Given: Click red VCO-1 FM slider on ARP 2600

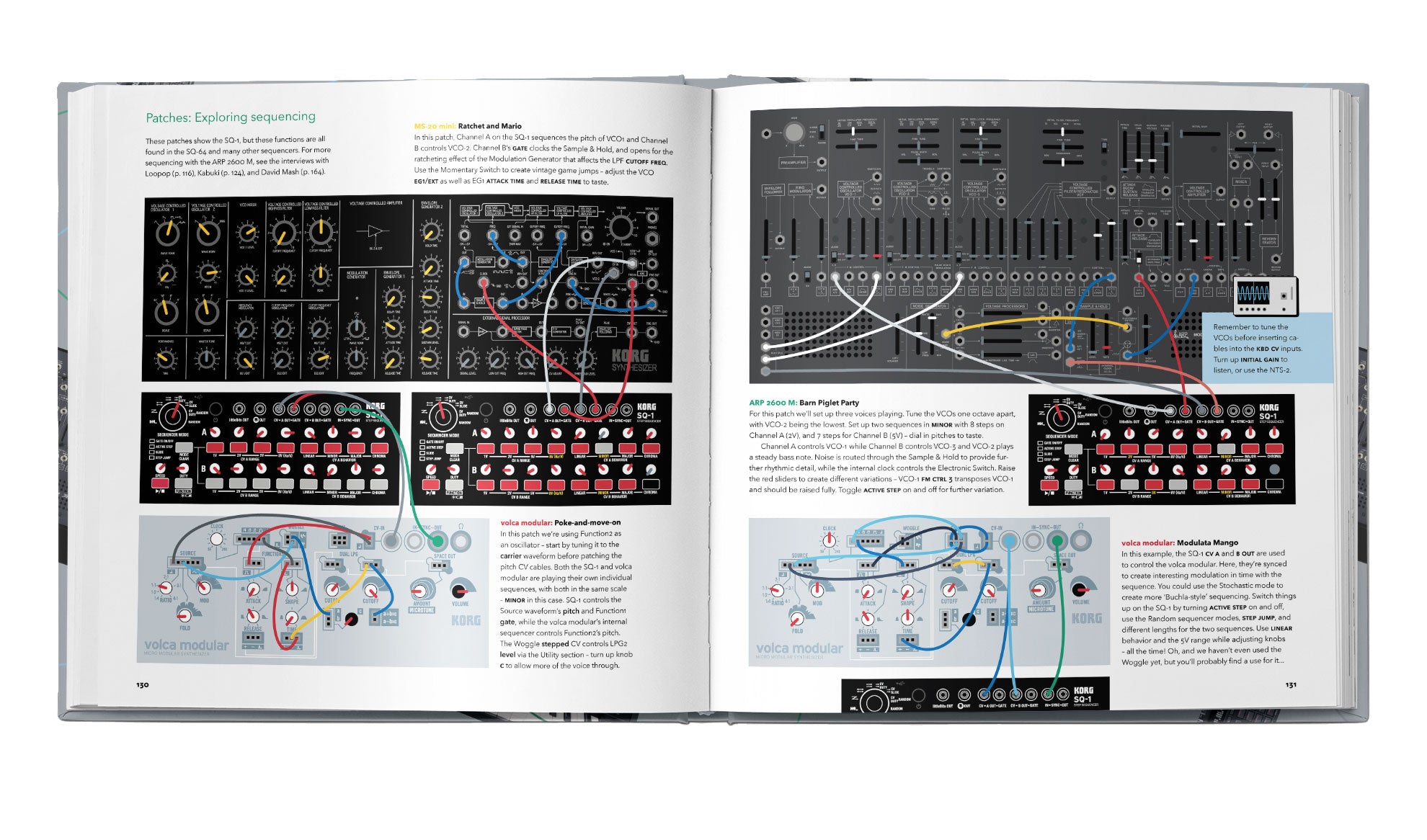Looking at the screenshot, I should [876, 256].
